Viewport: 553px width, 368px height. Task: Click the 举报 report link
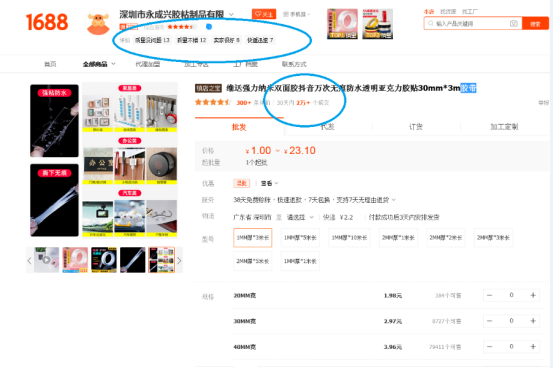(x=543, y=103)
